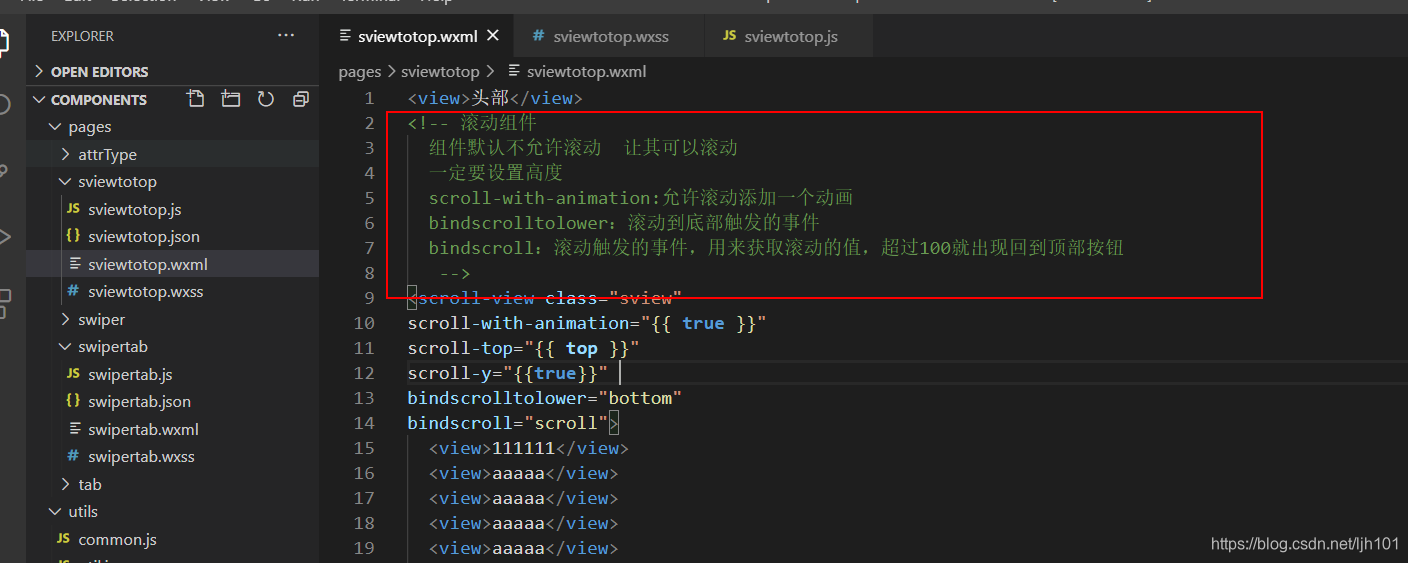This screenshot has height=563, width=1408.
Task: Select the sviewtotop.wxml editor tab
Action: point(419,36)
